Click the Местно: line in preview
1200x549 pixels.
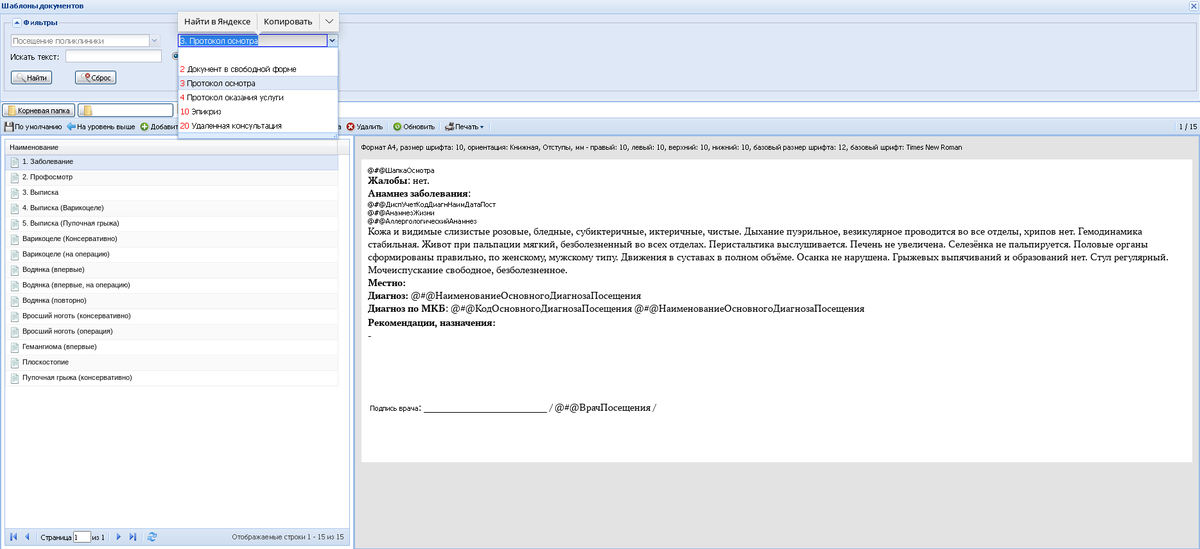tap(386, 283)
